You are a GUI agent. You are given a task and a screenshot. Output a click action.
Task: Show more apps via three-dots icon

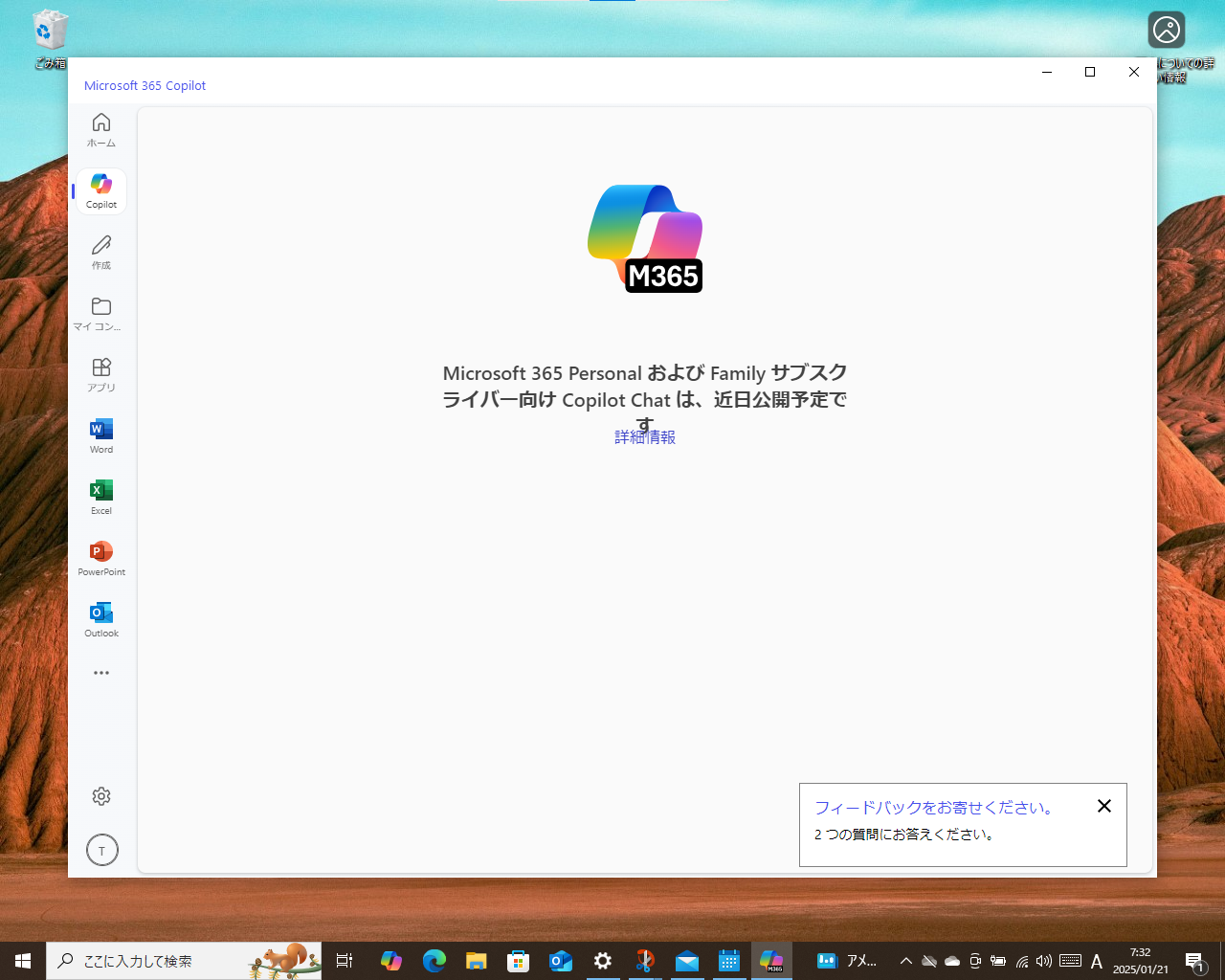click(x=101, y=673)
